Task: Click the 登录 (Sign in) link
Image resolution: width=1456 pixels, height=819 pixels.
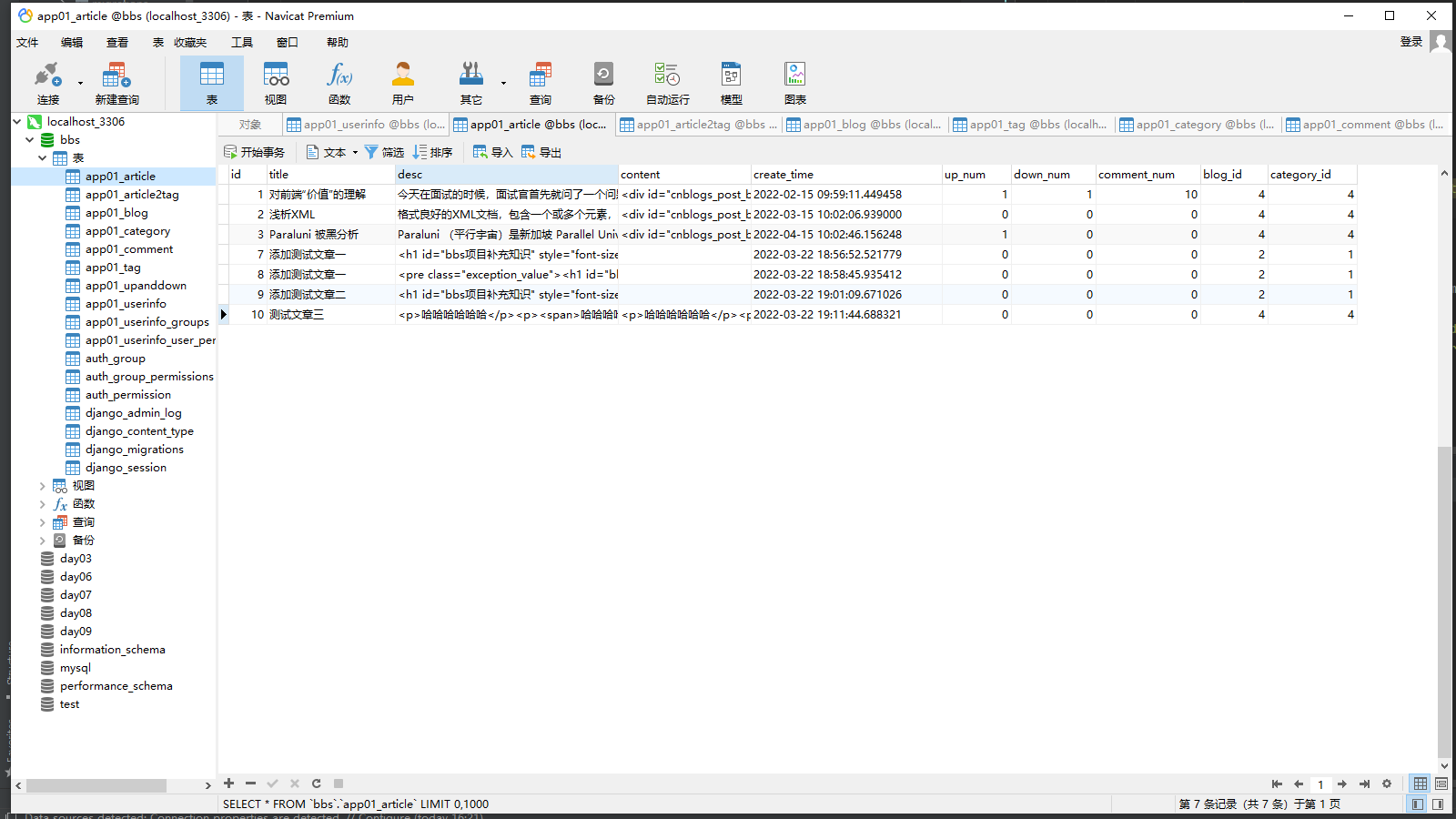Action: [x=1411, y=42]
